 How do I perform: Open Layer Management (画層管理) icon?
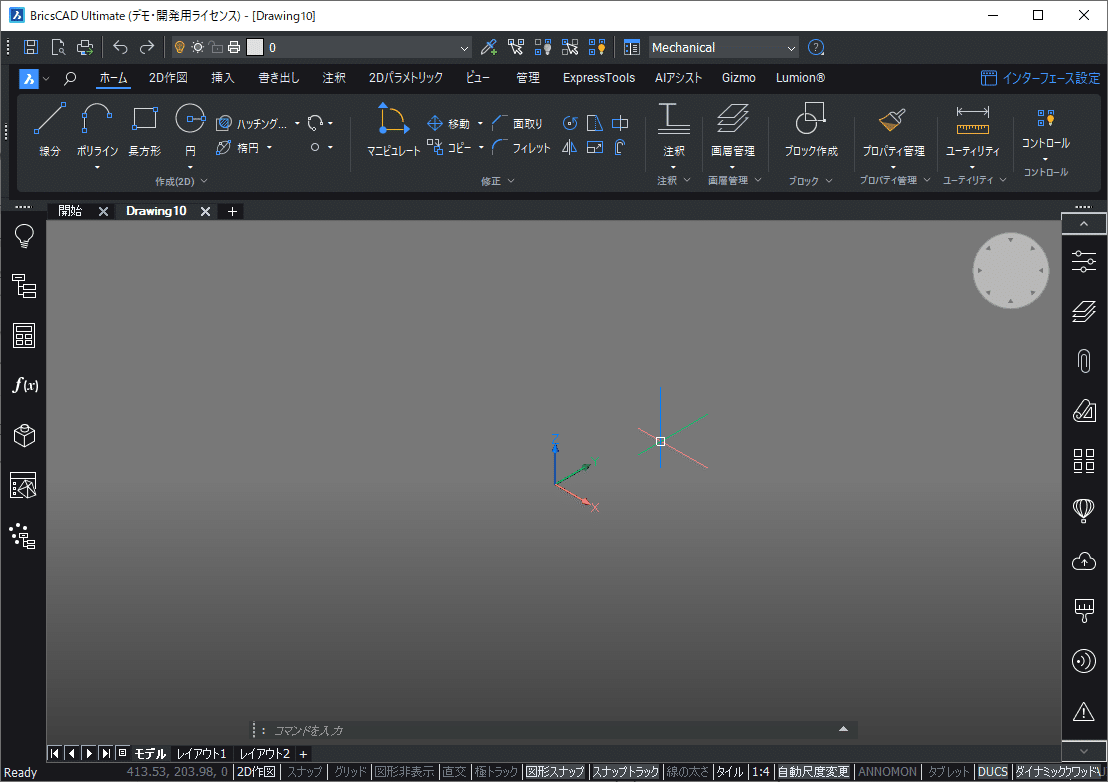pos(733,118)
